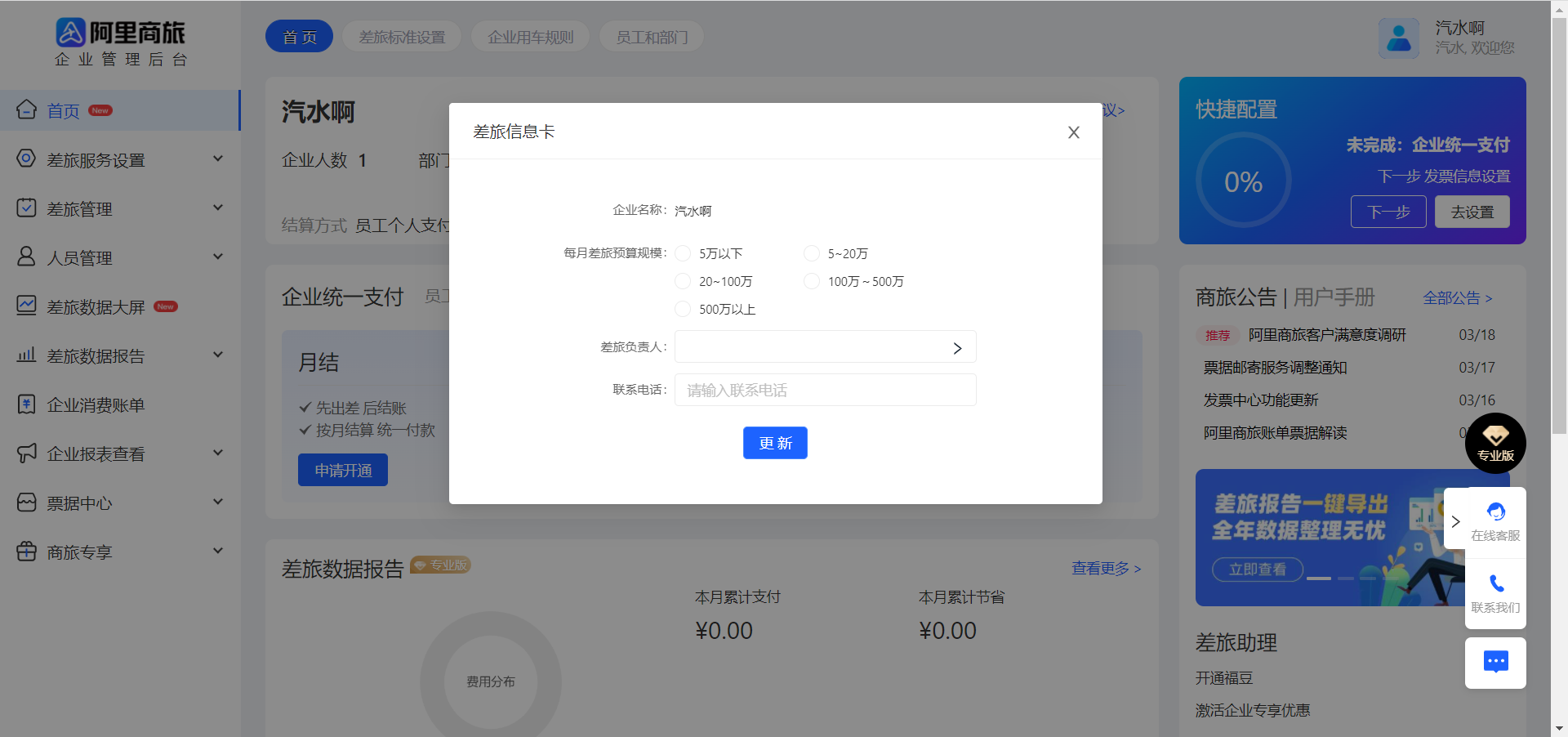This screenshot has height=737, width=1568.
Task: Click 激活企业专享优惠 under 差旅助理
Action: click(1253, 711)
